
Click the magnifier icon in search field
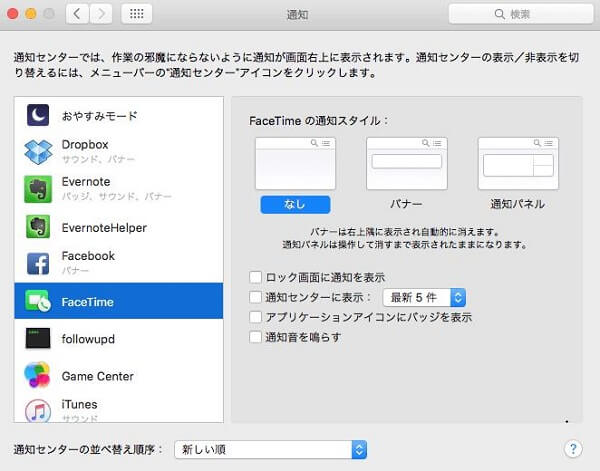coord(499,14)
